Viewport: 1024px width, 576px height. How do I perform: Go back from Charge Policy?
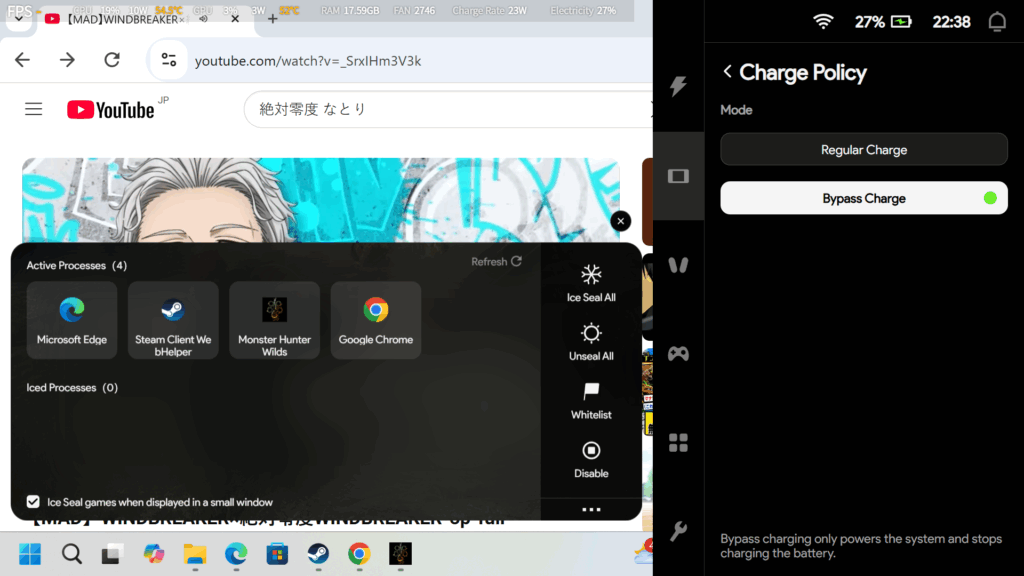click(728, 72)
